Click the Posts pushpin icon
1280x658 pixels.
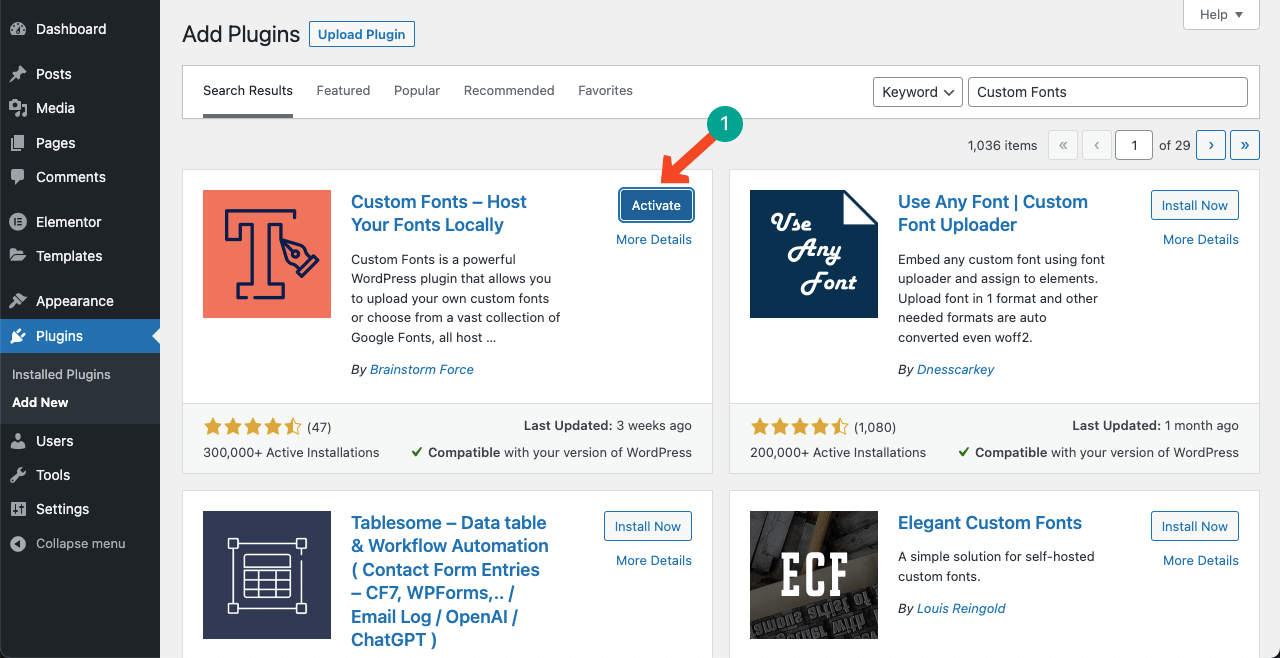18,74
